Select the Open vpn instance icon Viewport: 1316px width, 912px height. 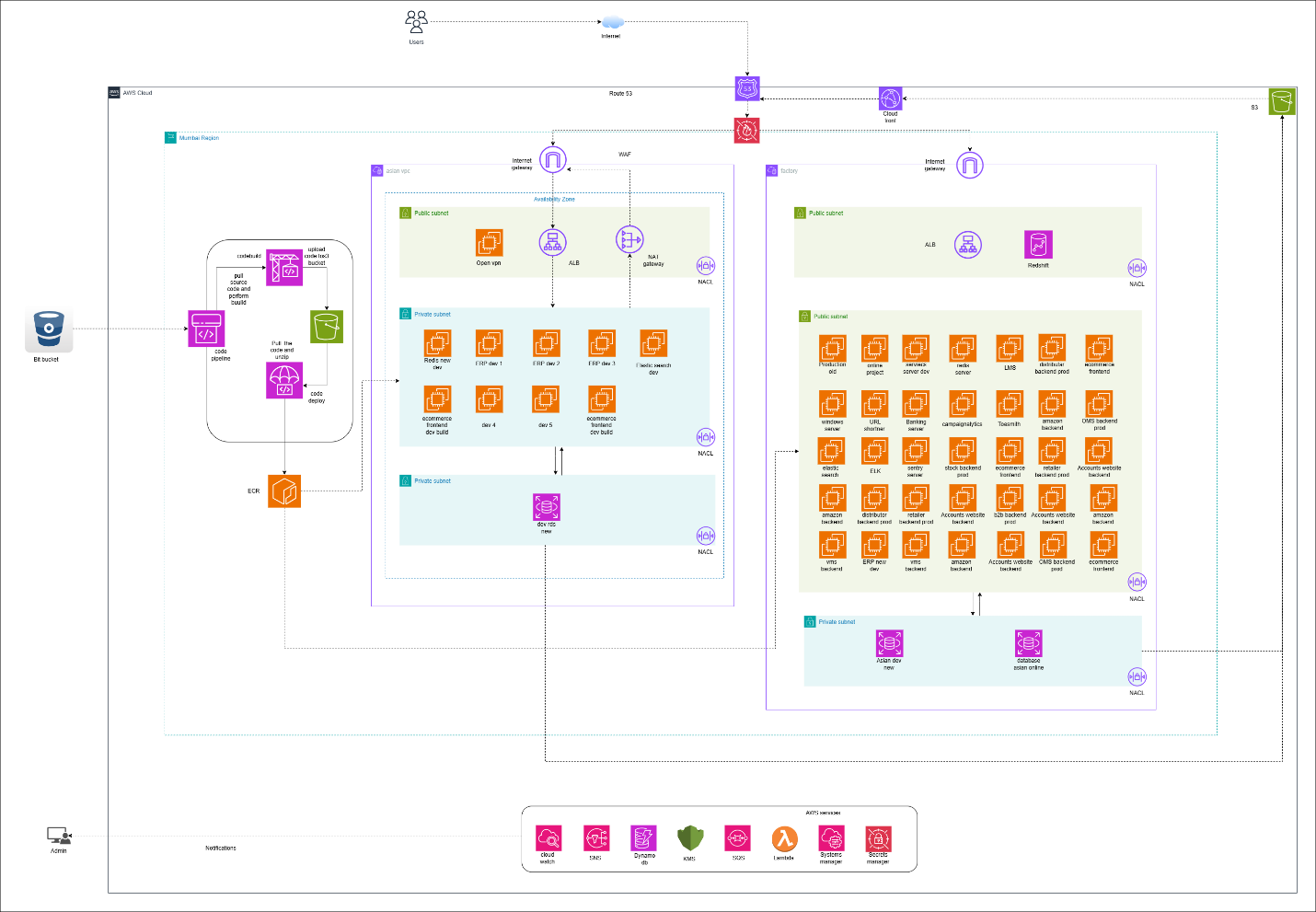[x=489, y=242]
